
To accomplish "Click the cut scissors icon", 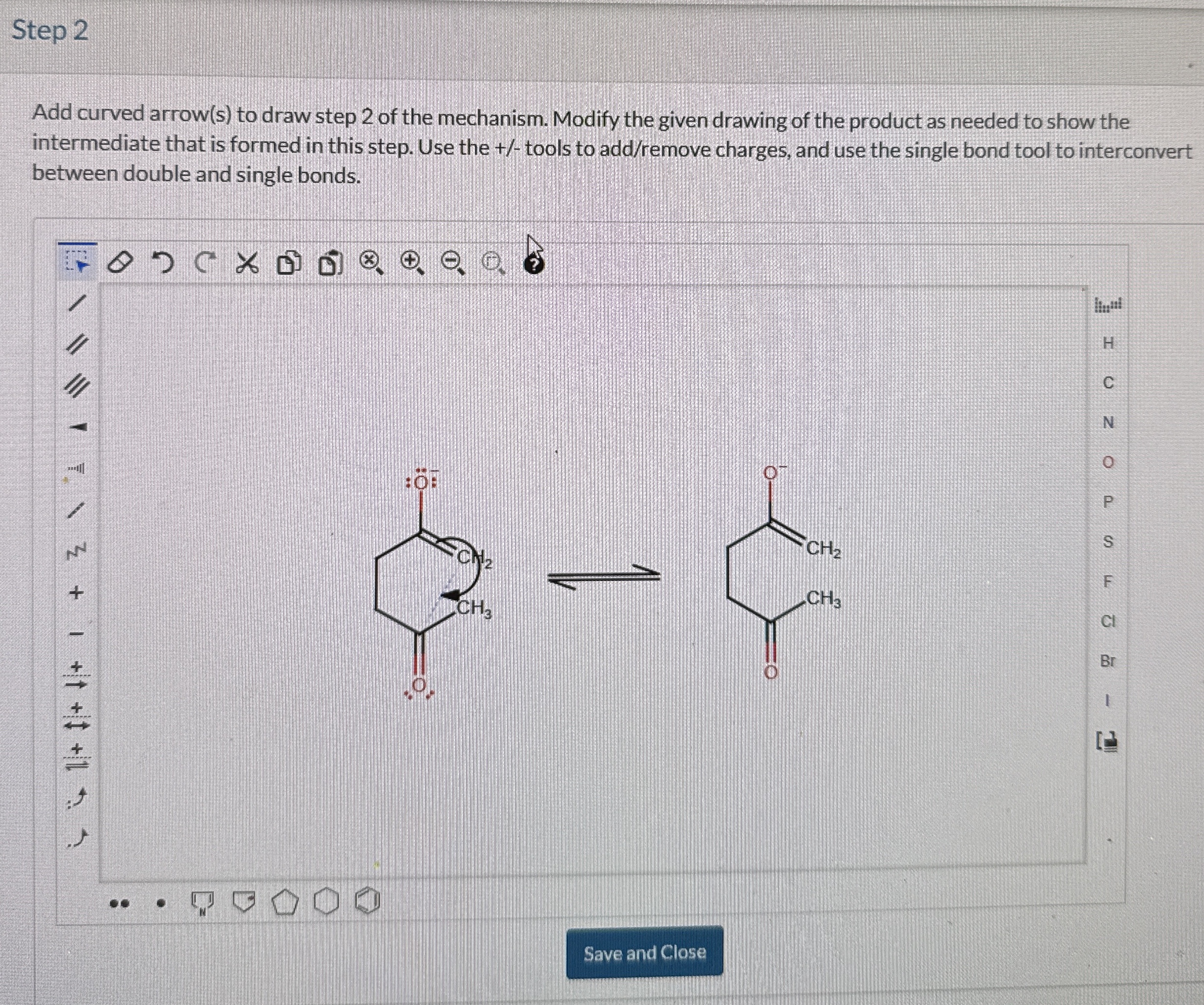I will (247, 263).
